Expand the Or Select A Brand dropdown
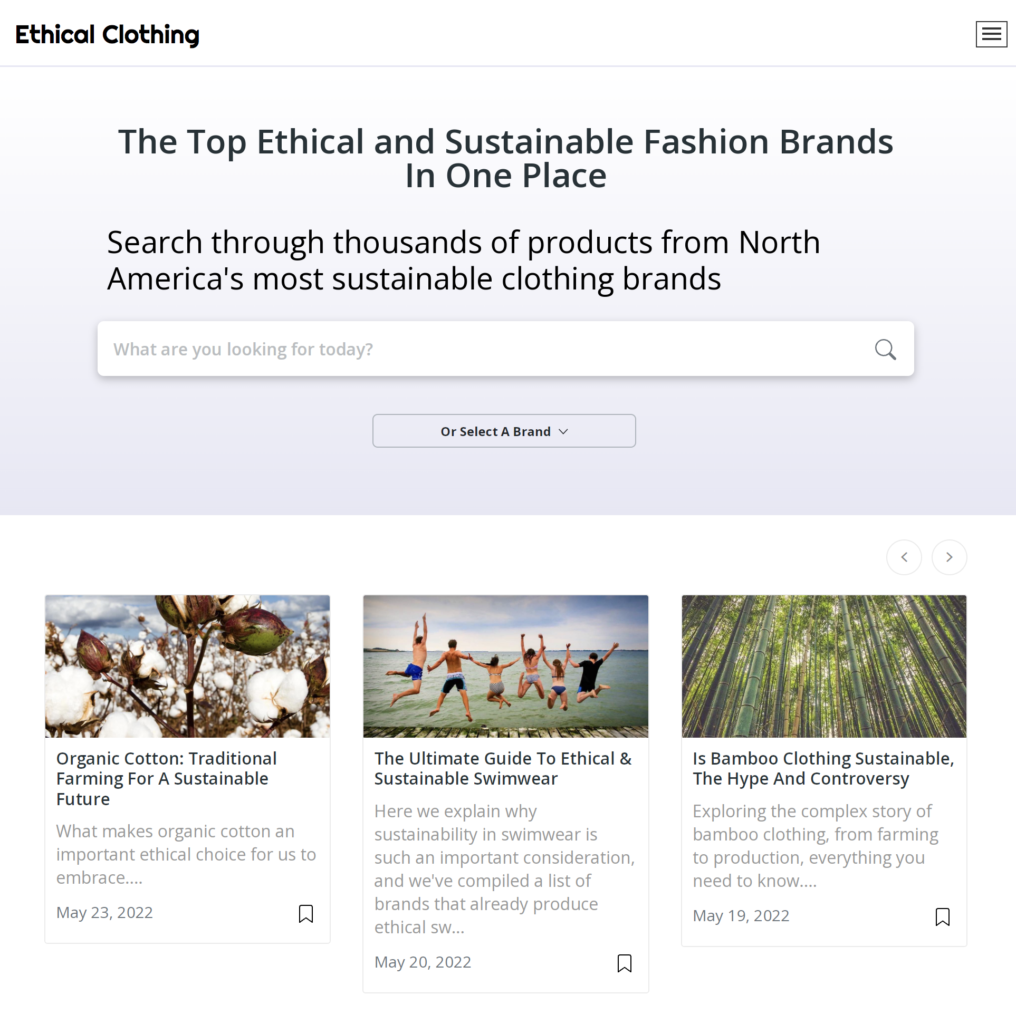The image size is (1016, 1024). tap(504, 431)
